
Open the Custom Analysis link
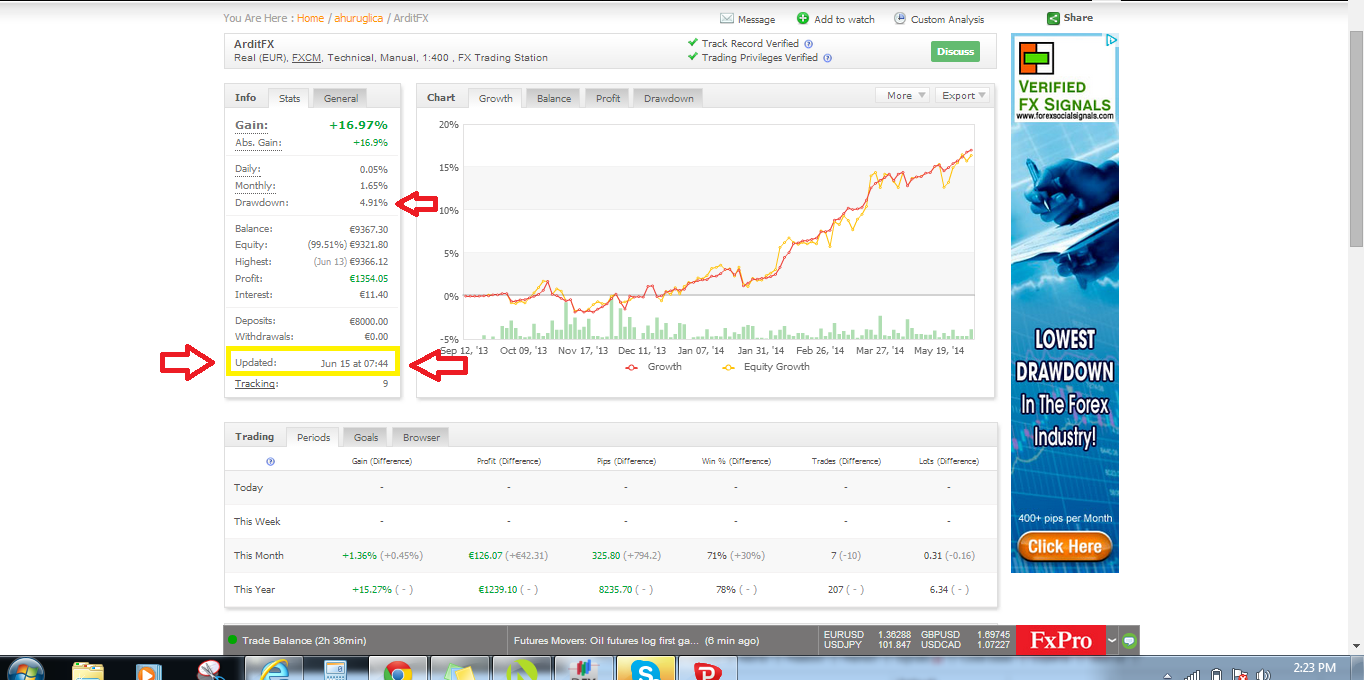click(947, 19)
